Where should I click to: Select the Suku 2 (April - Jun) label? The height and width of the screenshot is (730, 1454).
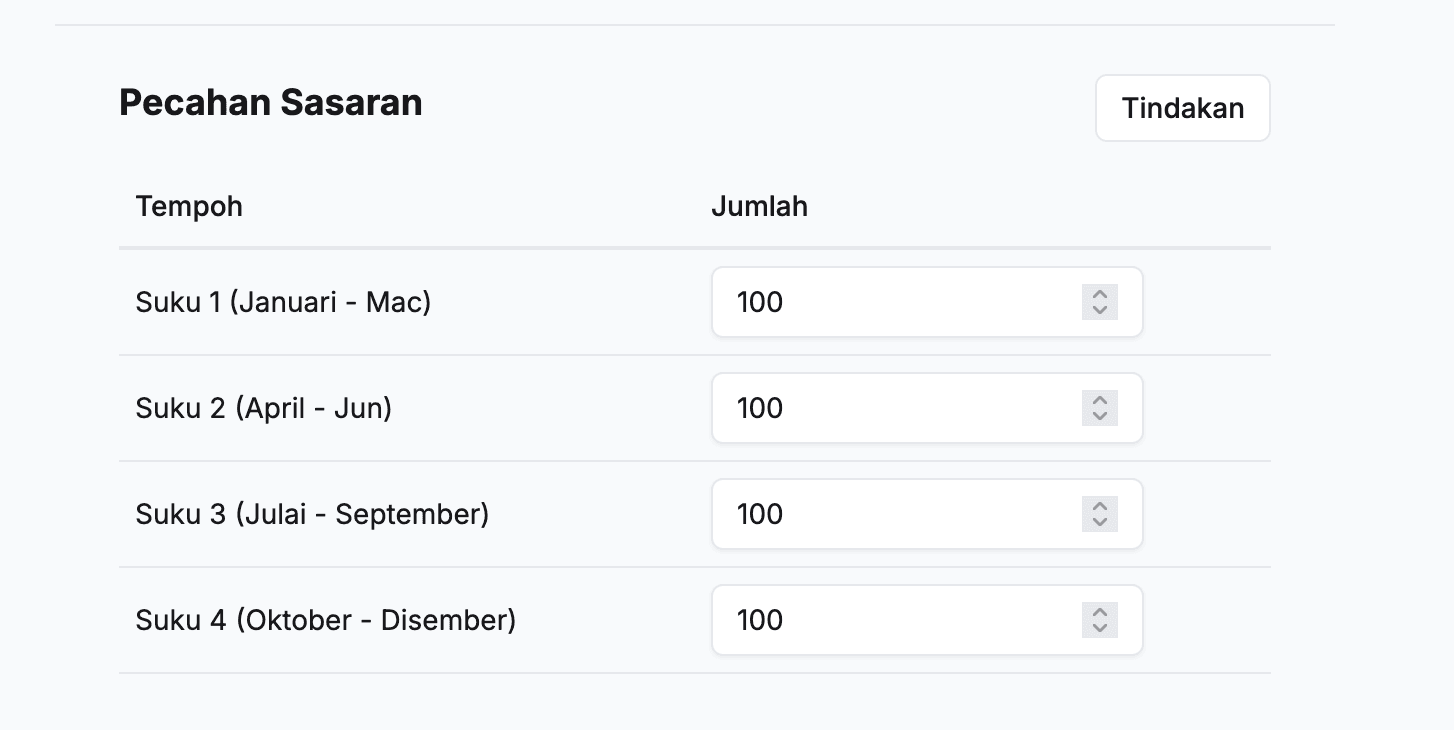[x=263, y=408]
